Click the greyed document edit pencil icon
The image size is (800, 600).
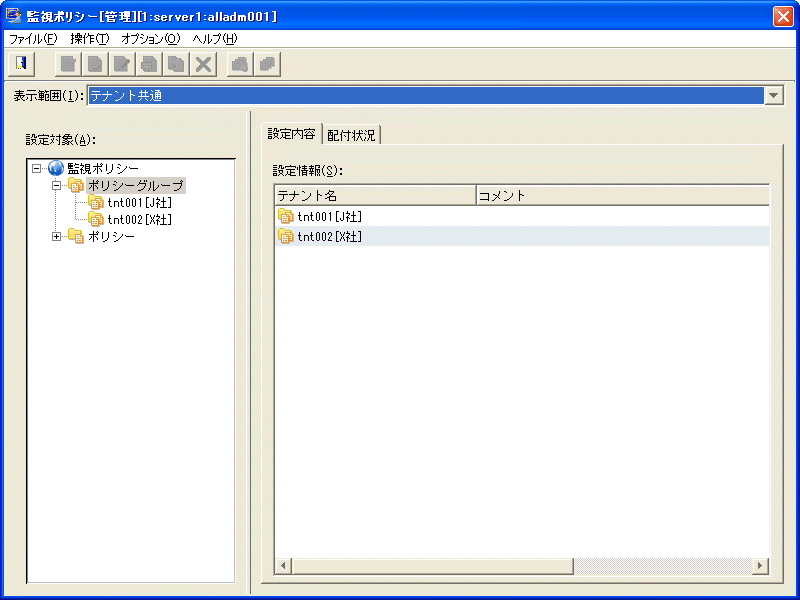(122, 64)
